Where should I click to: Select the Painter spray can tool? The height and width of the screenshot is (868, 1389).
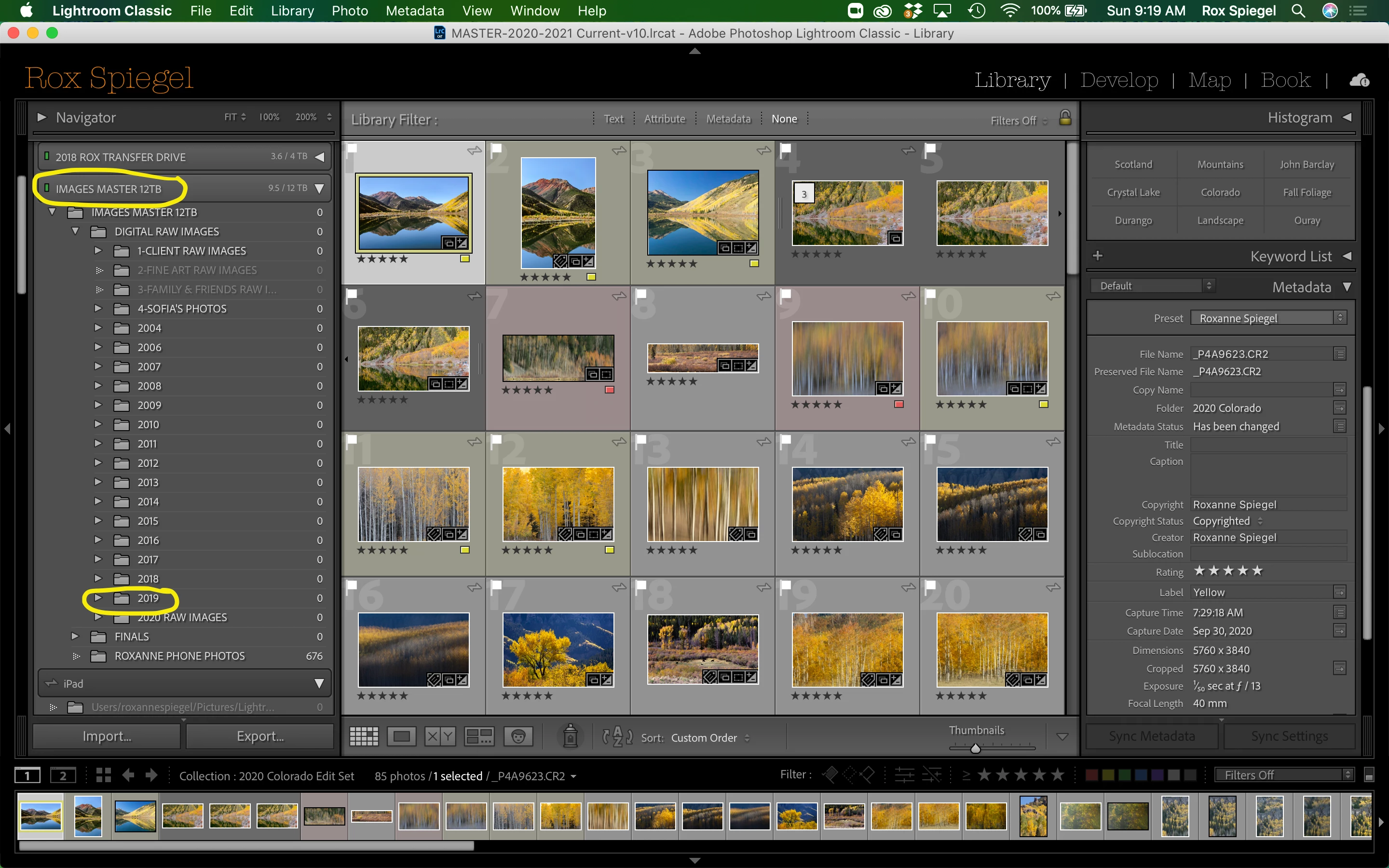point(570,736)
